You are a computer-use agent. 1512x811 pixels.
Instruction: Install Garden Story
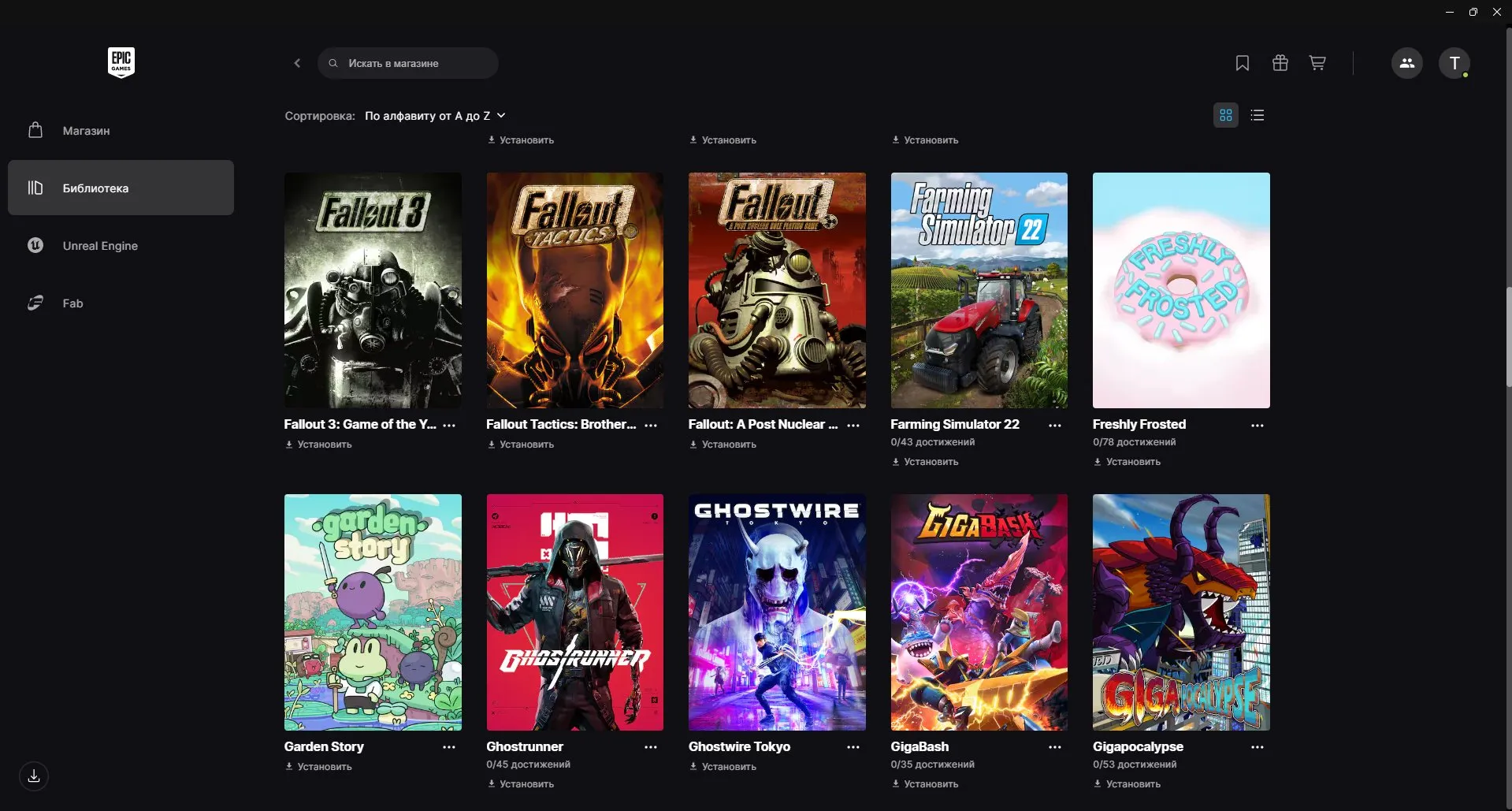coord(318,767)
